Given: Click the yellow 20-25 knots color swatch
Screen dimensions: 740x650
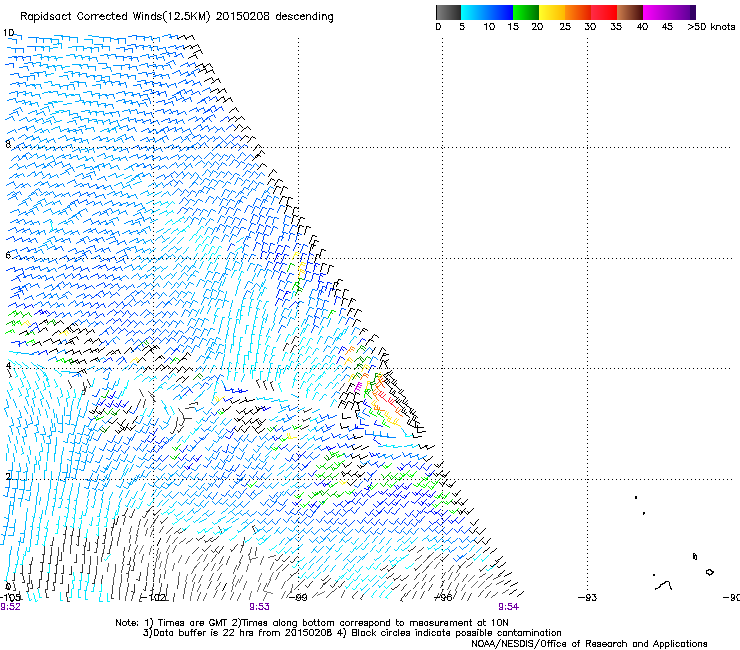Looking at the screenshot, I should (552, 12).
